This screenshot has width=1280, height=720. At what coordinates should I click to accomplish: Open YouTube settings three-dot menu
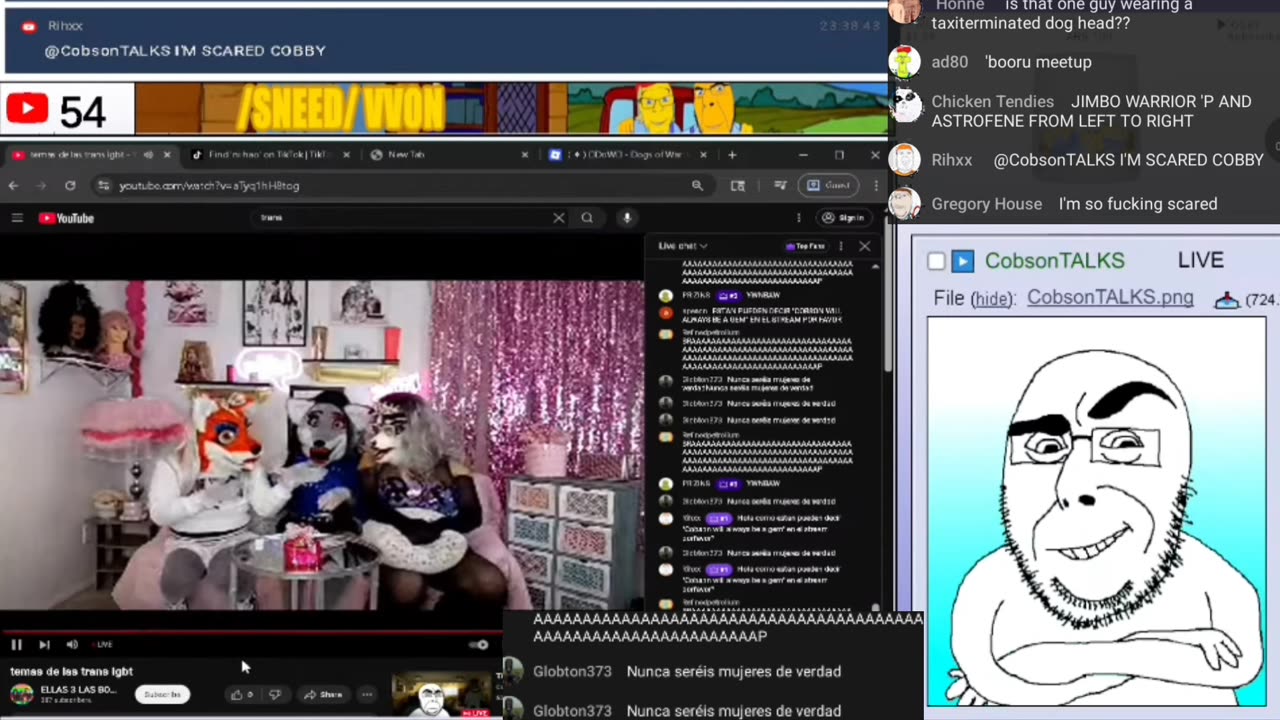tap(798, 218)
